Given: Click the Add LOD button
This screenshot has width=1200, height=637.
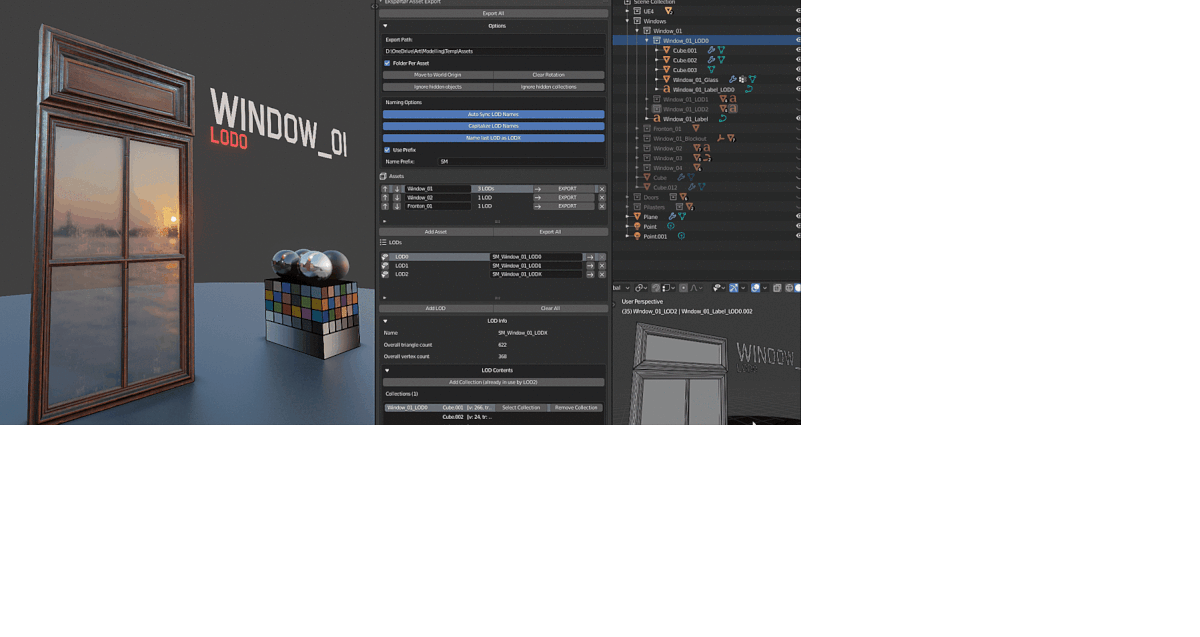Looking at the screenshot, I should pos(436,308).
